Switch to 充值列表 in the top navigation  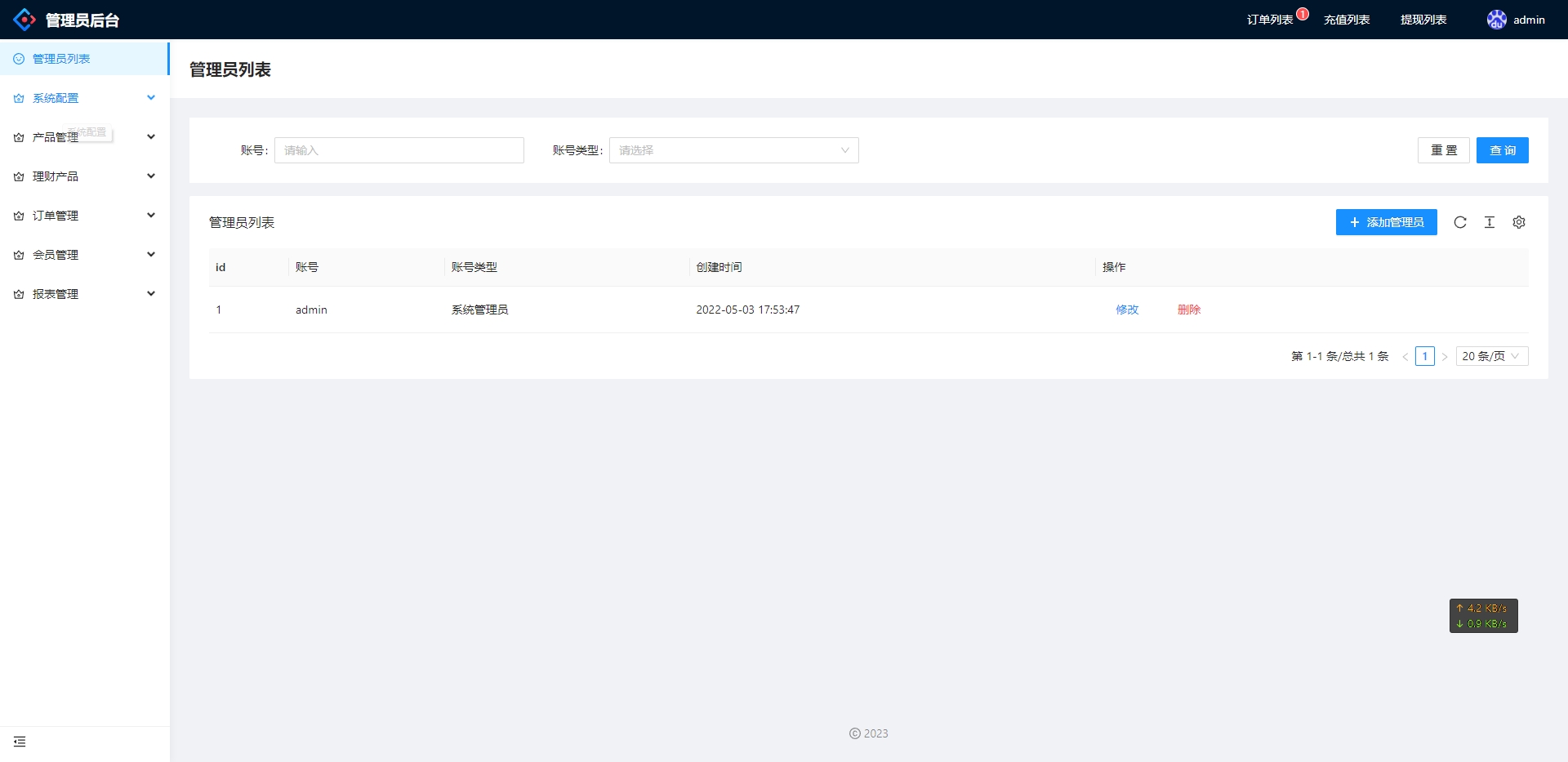pos(1345,19)
